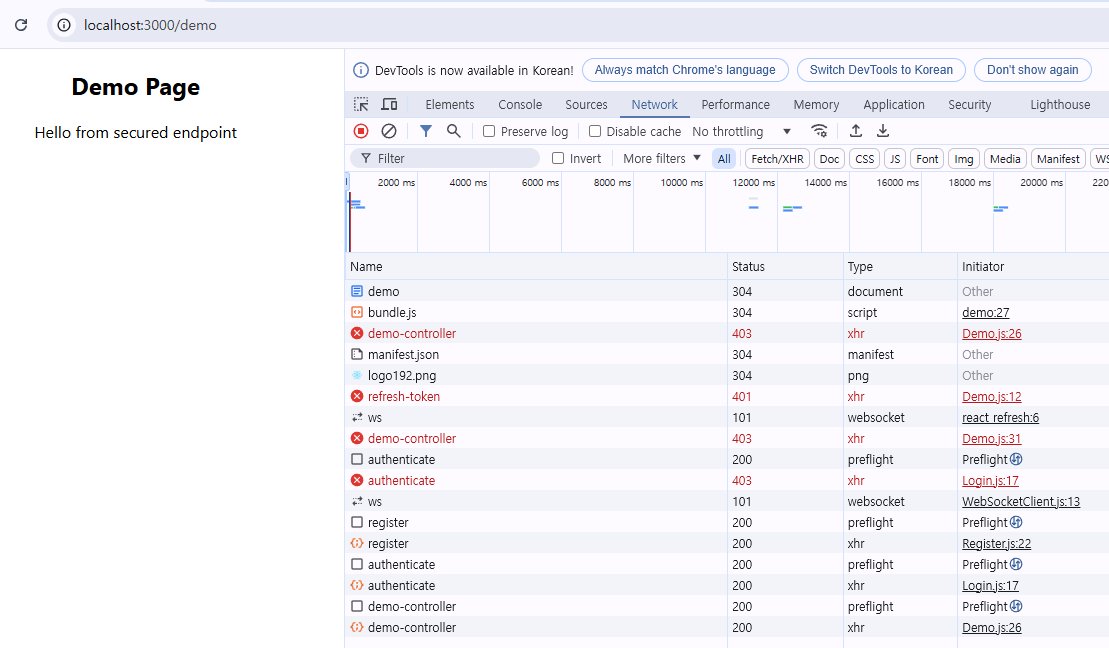
Task: Filter requests by Doc type
Action: click(830, 158)
